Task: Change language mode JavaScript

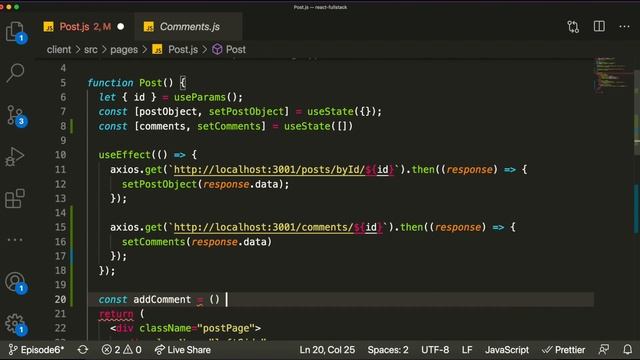Action: (507, 350)
